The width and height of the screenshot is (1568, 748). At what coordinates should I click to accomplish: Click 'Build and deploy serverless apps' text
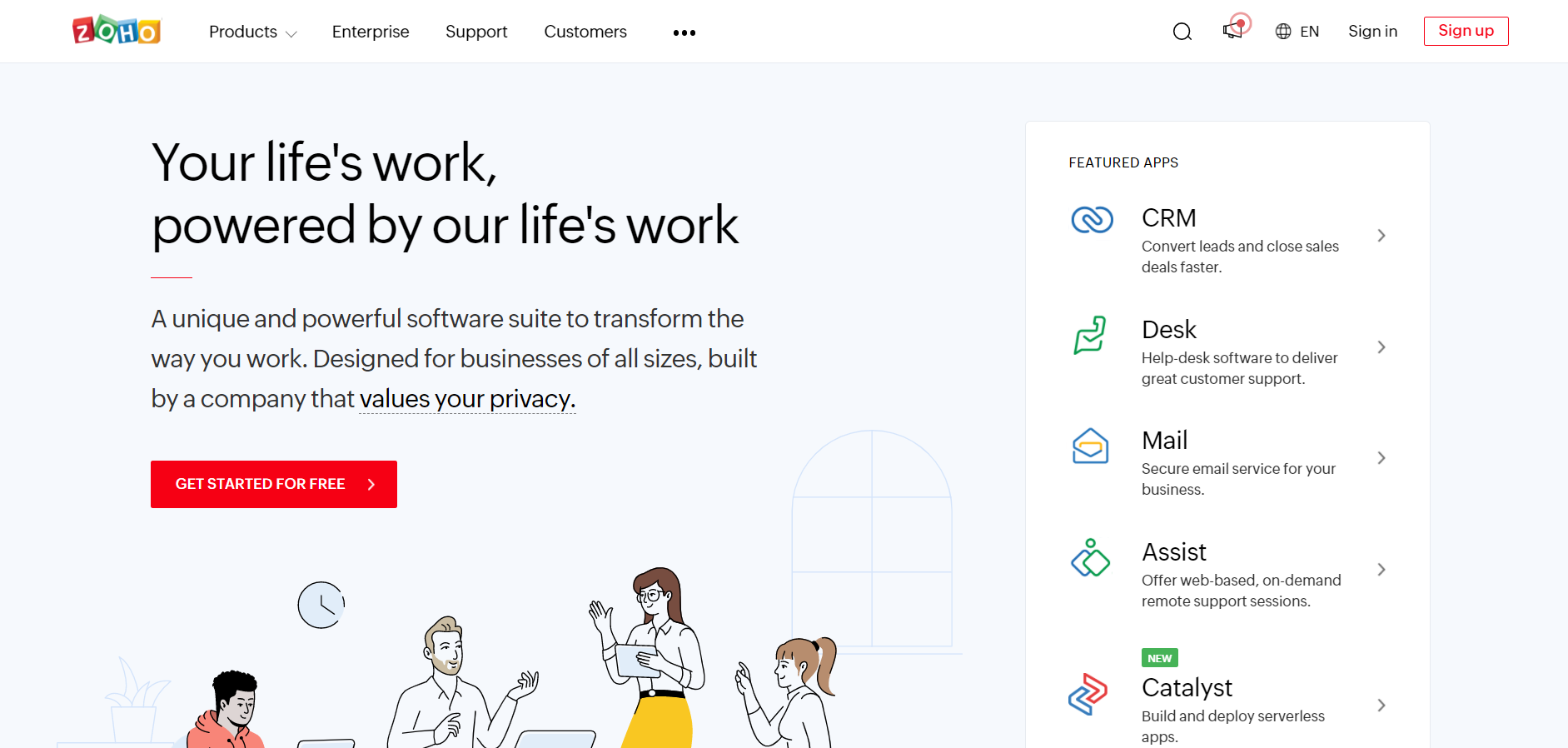point(1233,726)
